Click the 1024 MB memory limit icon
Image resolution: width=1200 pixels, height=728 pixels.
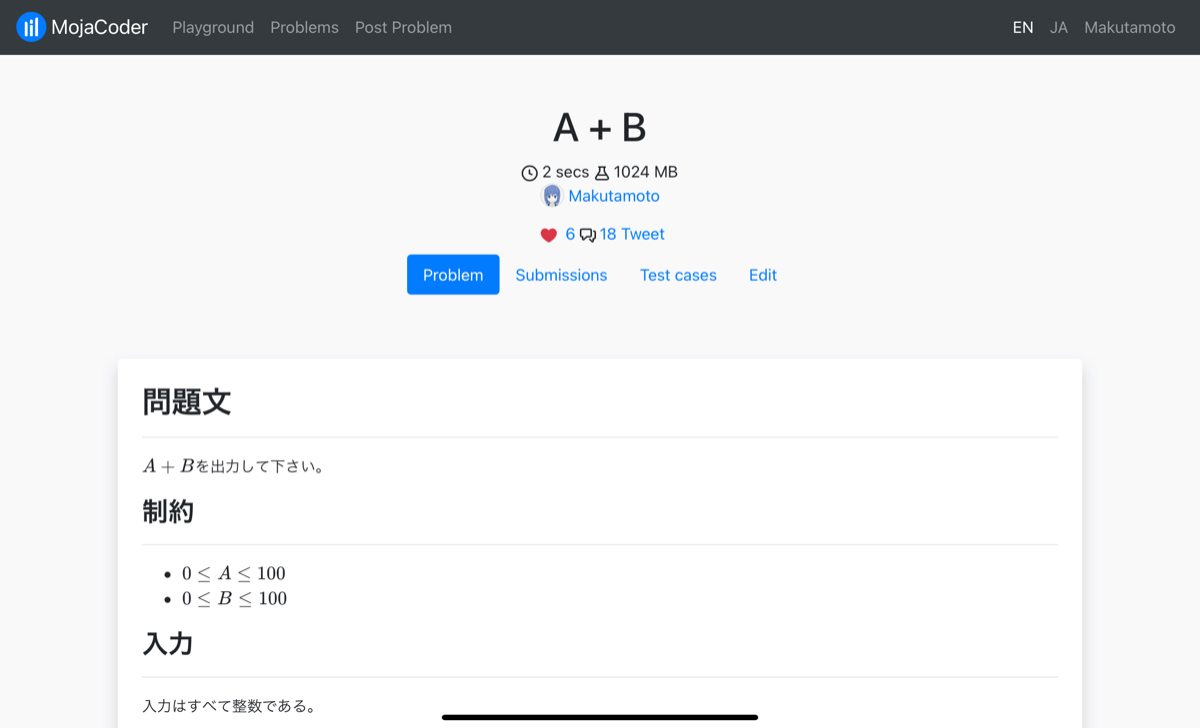coord(603,172)
